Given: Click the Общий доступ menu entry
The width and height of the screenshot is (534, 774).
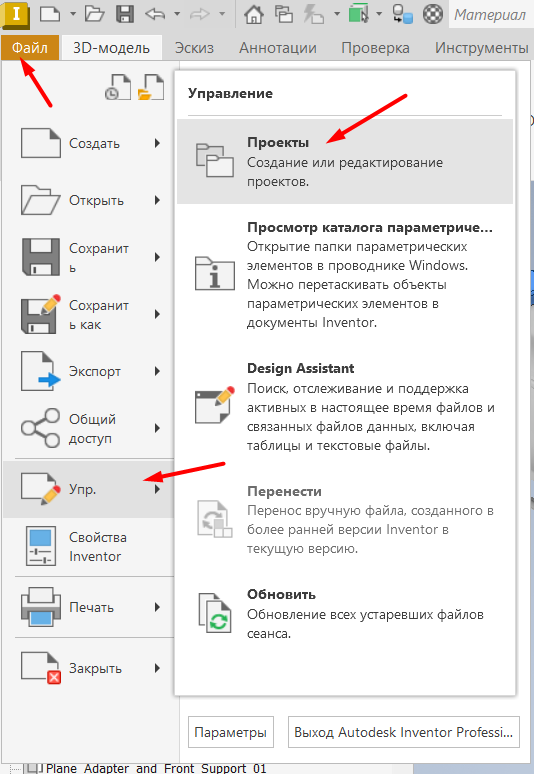Looking at the screenshot, I should pos(89,428).
